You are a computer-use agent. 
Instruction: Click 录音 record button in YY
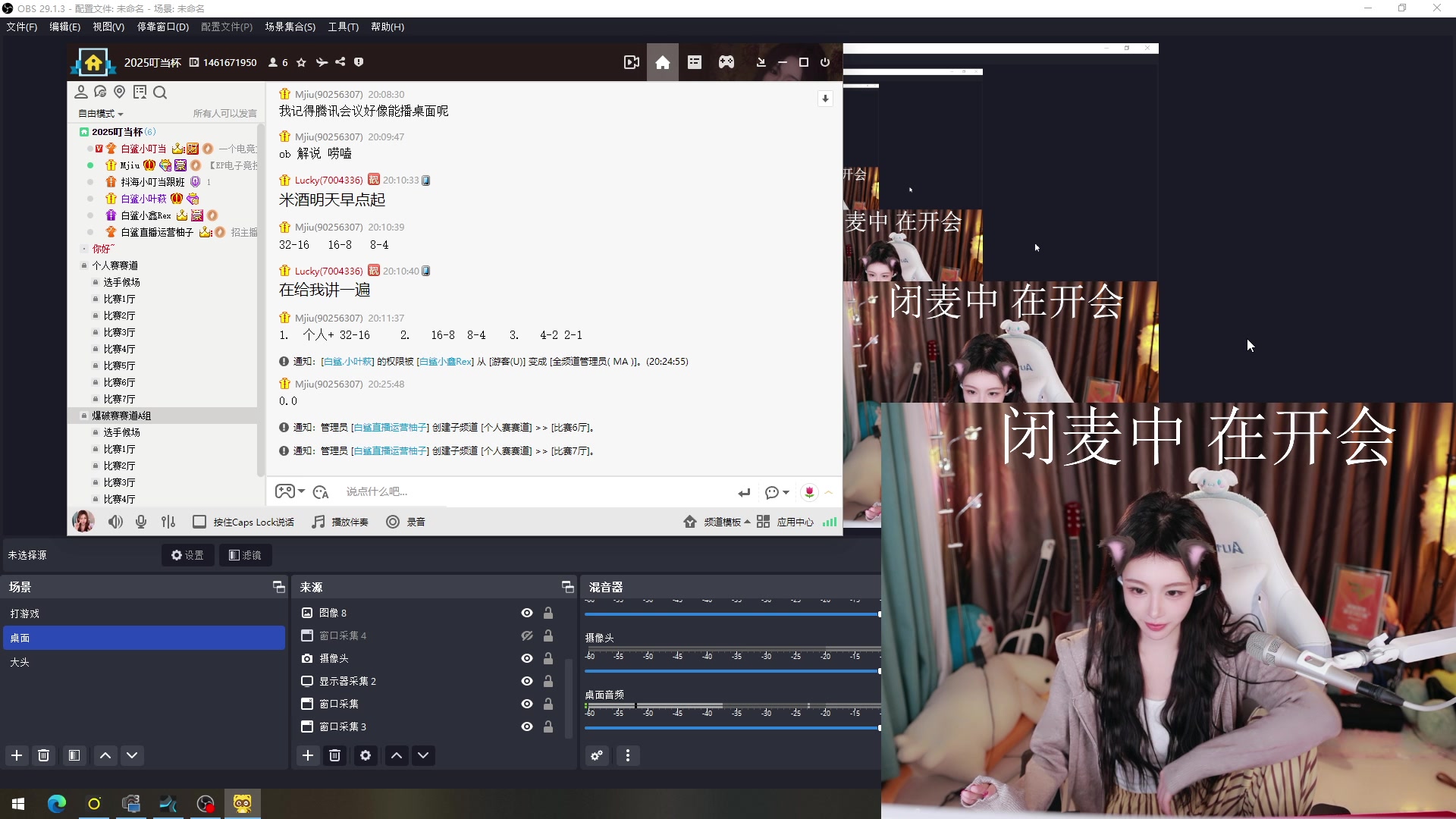click(406, 522)
